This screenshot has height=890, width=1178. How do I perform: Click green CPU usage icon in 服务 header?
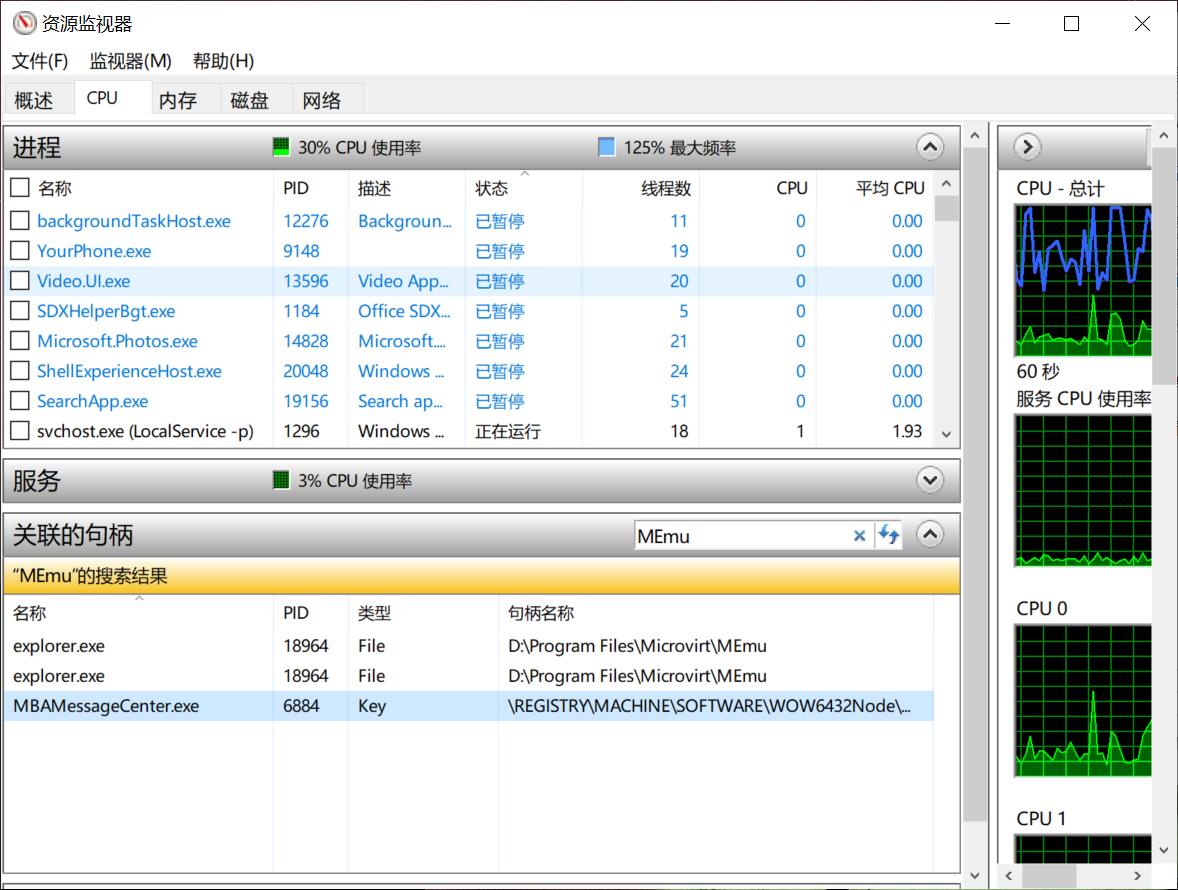pos(281,481)
